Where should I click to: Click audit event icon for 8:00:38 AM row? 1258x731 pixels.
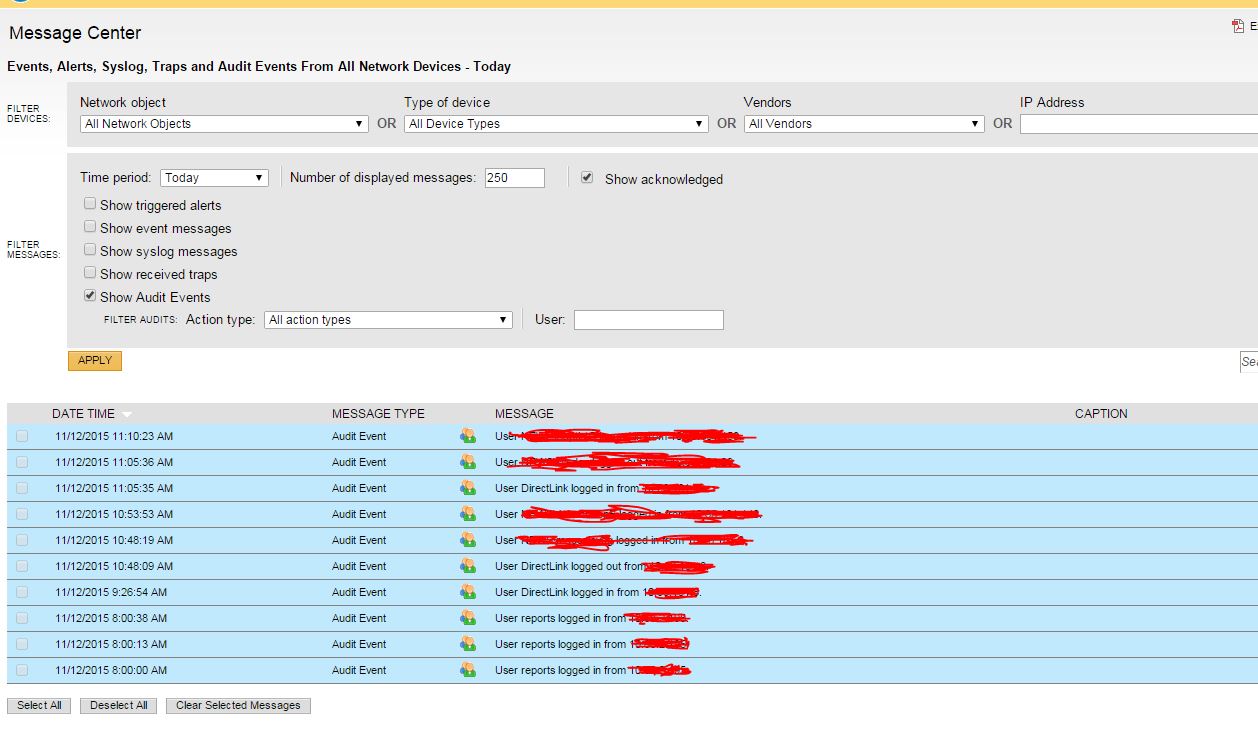[467, 618]
